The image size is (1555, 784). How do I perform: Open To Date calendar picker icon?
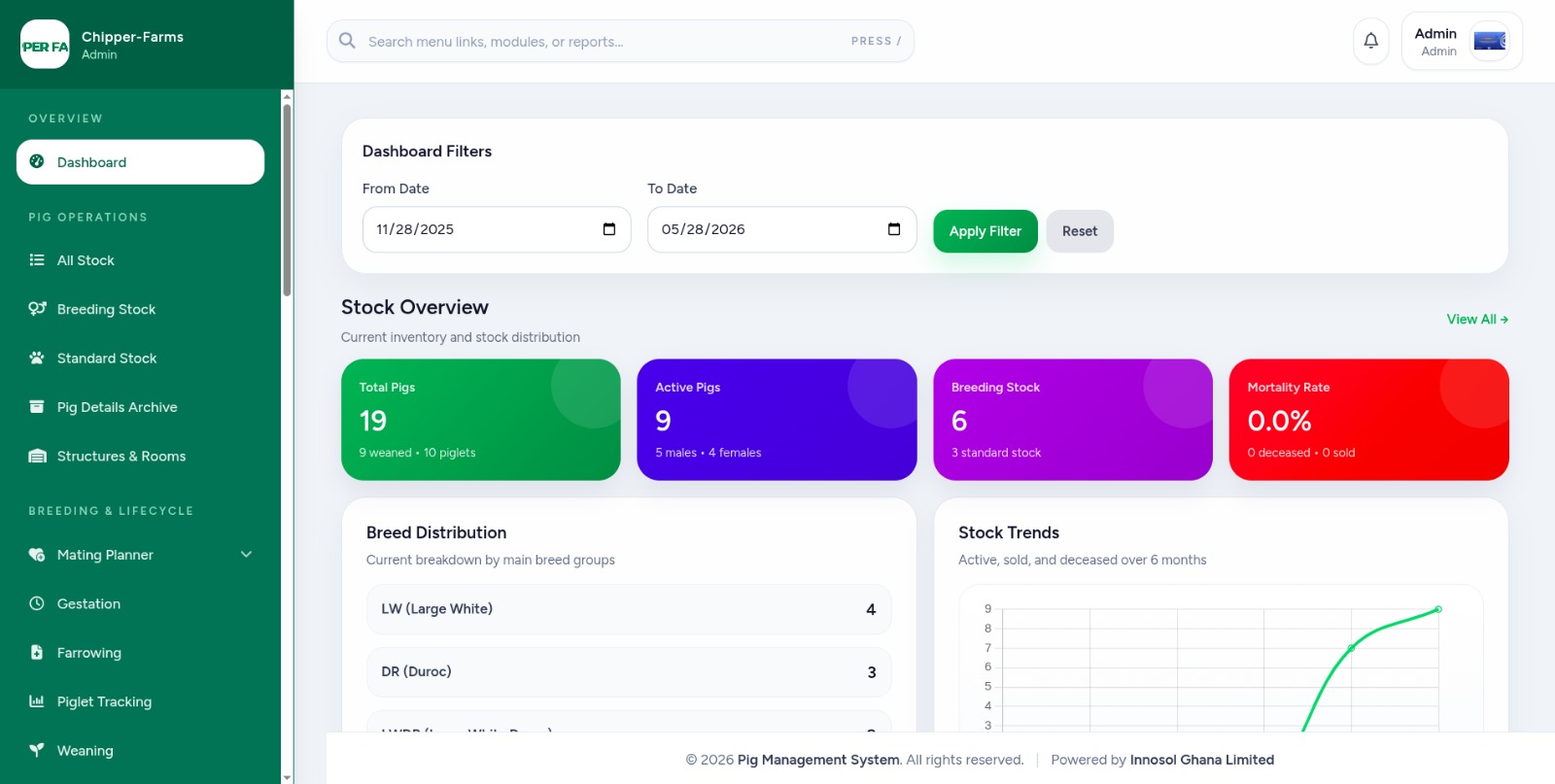pos(894,229)
